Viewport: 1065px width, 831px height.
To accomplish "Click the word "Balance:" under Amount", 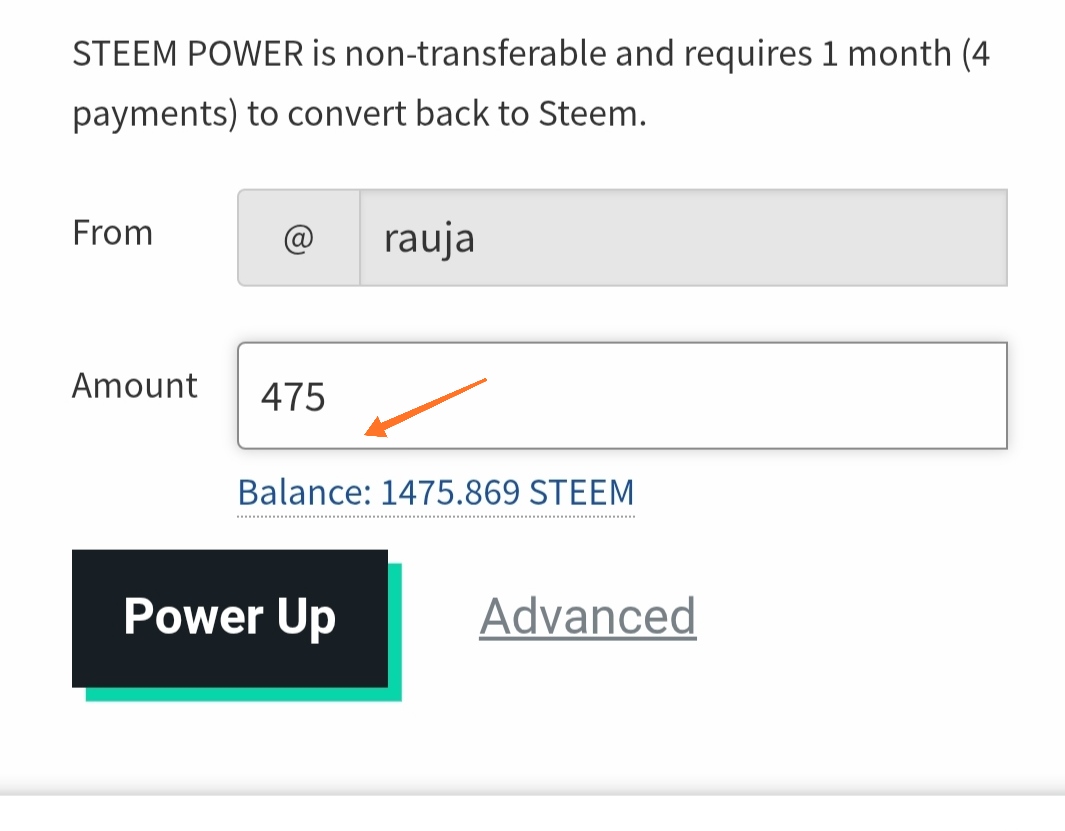I will click(305, 493).
